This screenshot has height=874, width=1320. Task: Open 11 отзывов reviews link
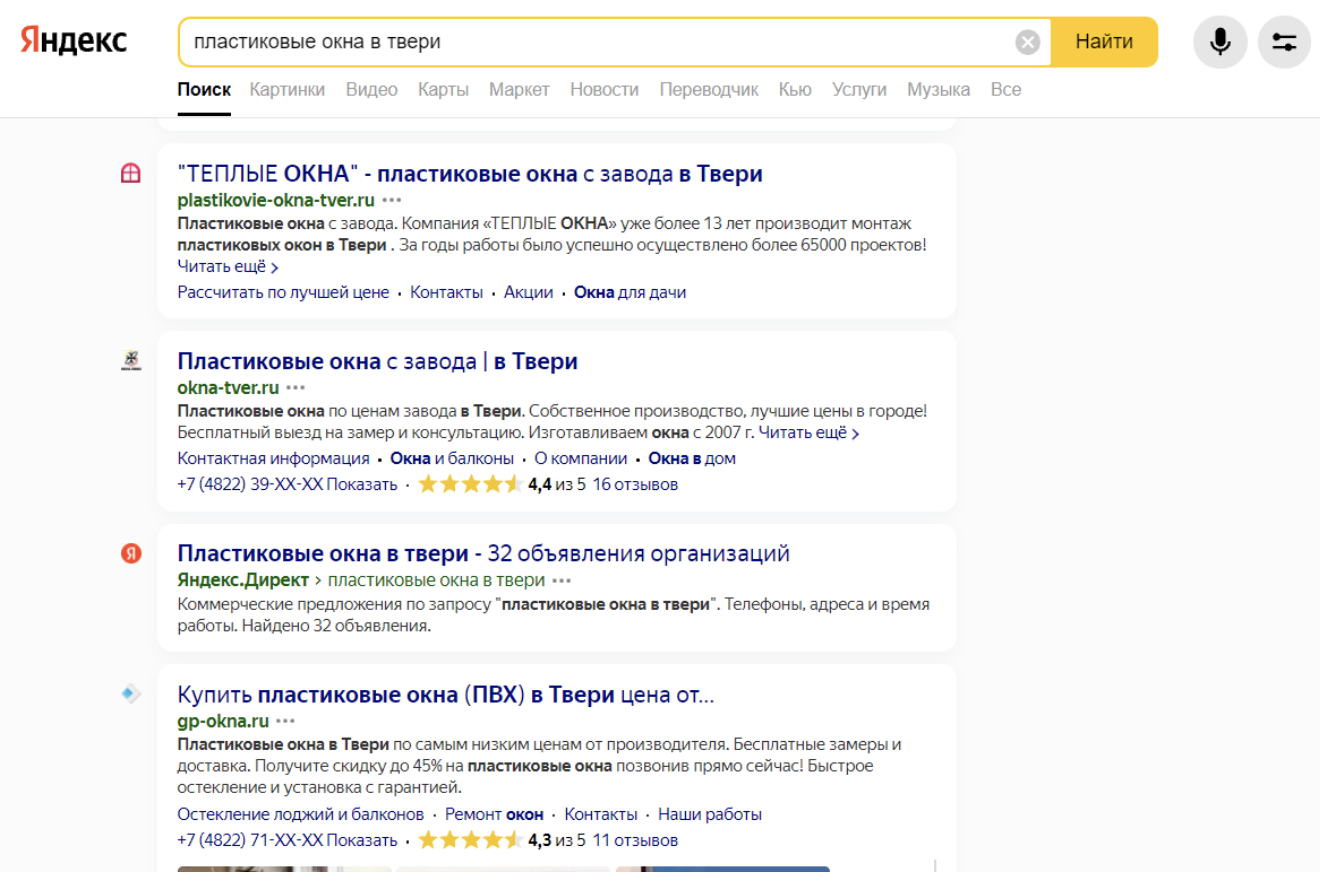click(635, 840)
